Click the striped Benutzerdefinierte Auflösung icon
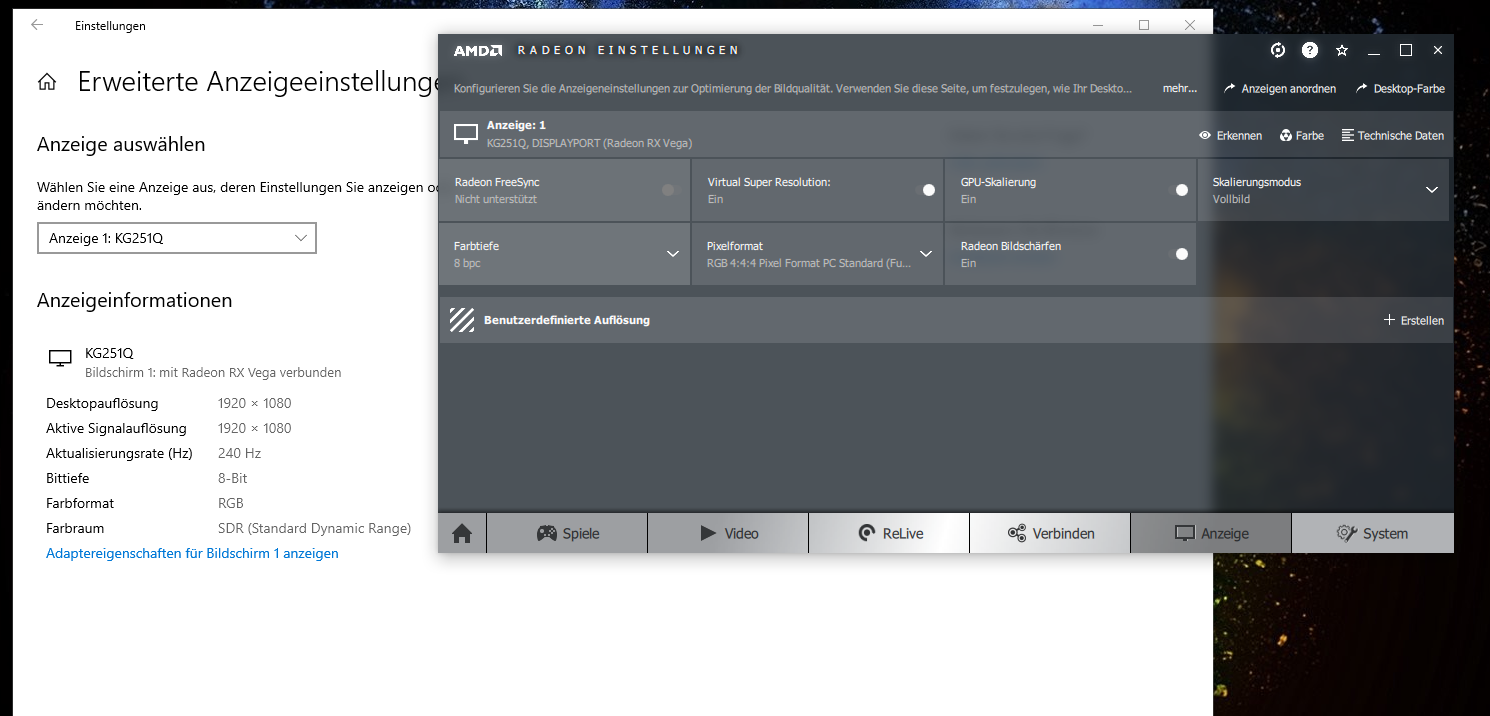This screenshot has width=1490, height=716. click(462, 320)
